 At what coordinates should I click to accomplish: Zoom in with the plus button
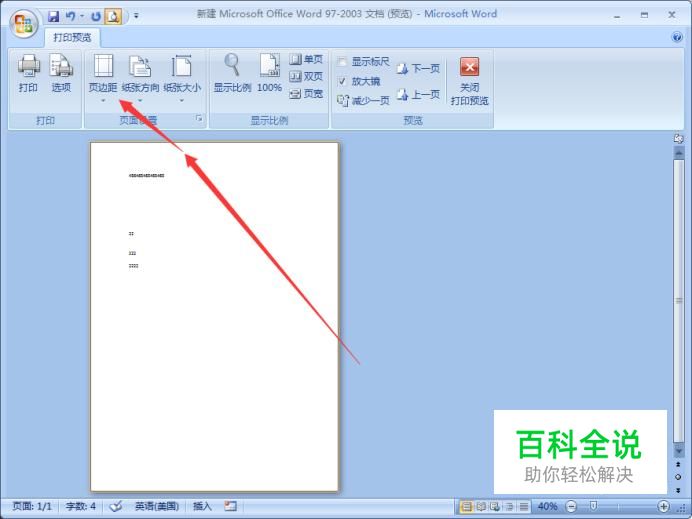[x=663, y=506]
